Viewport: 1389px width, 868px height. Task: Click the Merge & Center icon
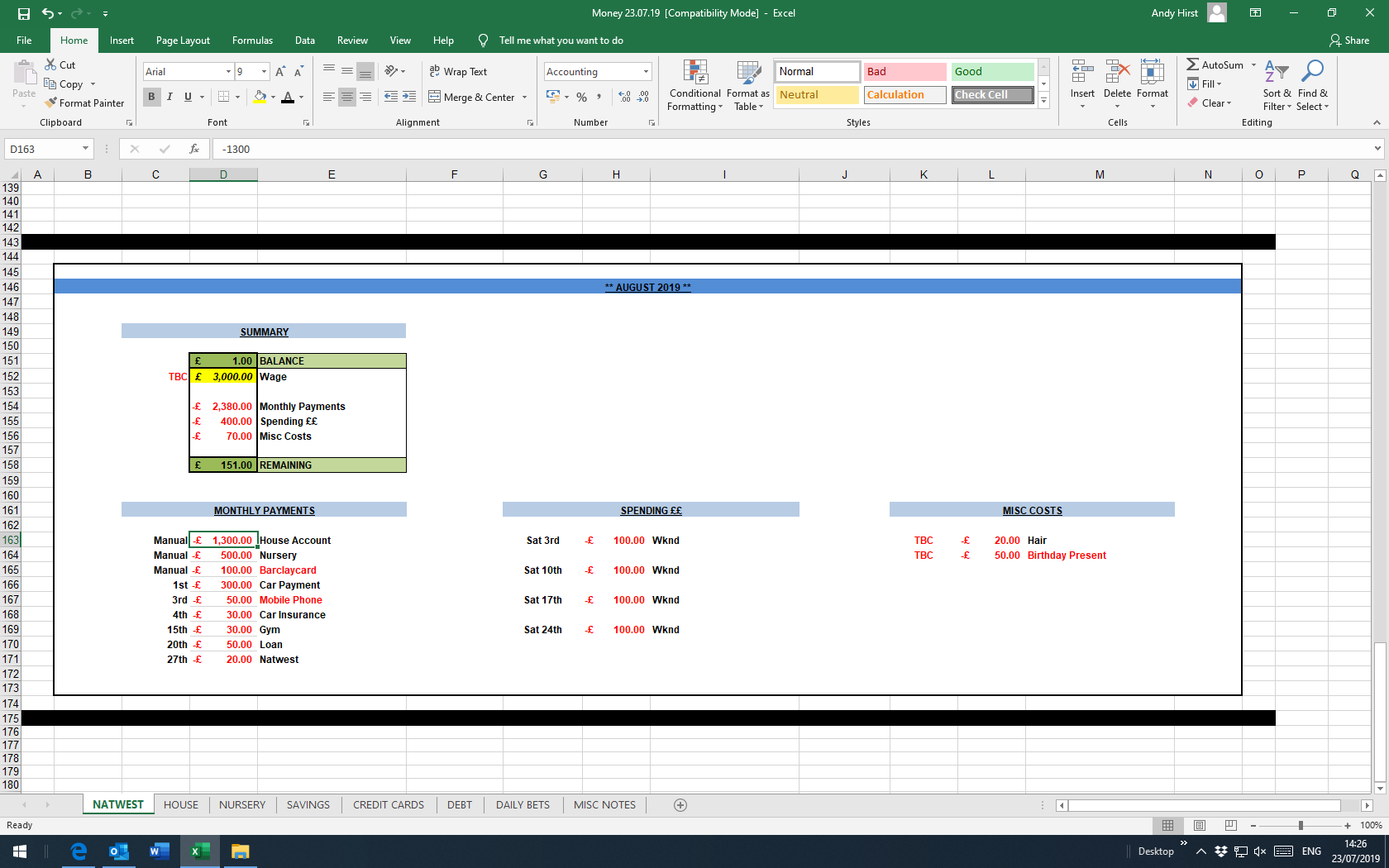(x=435, y=98)
